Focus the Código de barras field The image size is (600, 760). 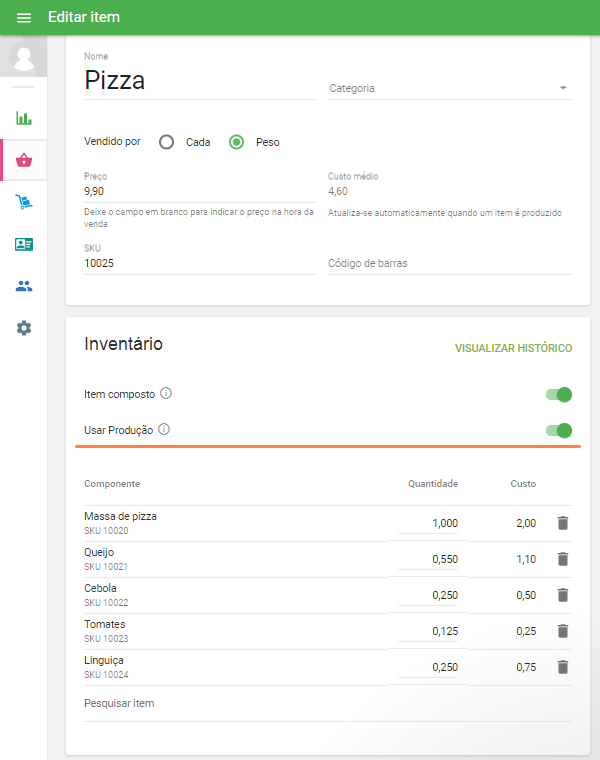click(x=449, y=264)
